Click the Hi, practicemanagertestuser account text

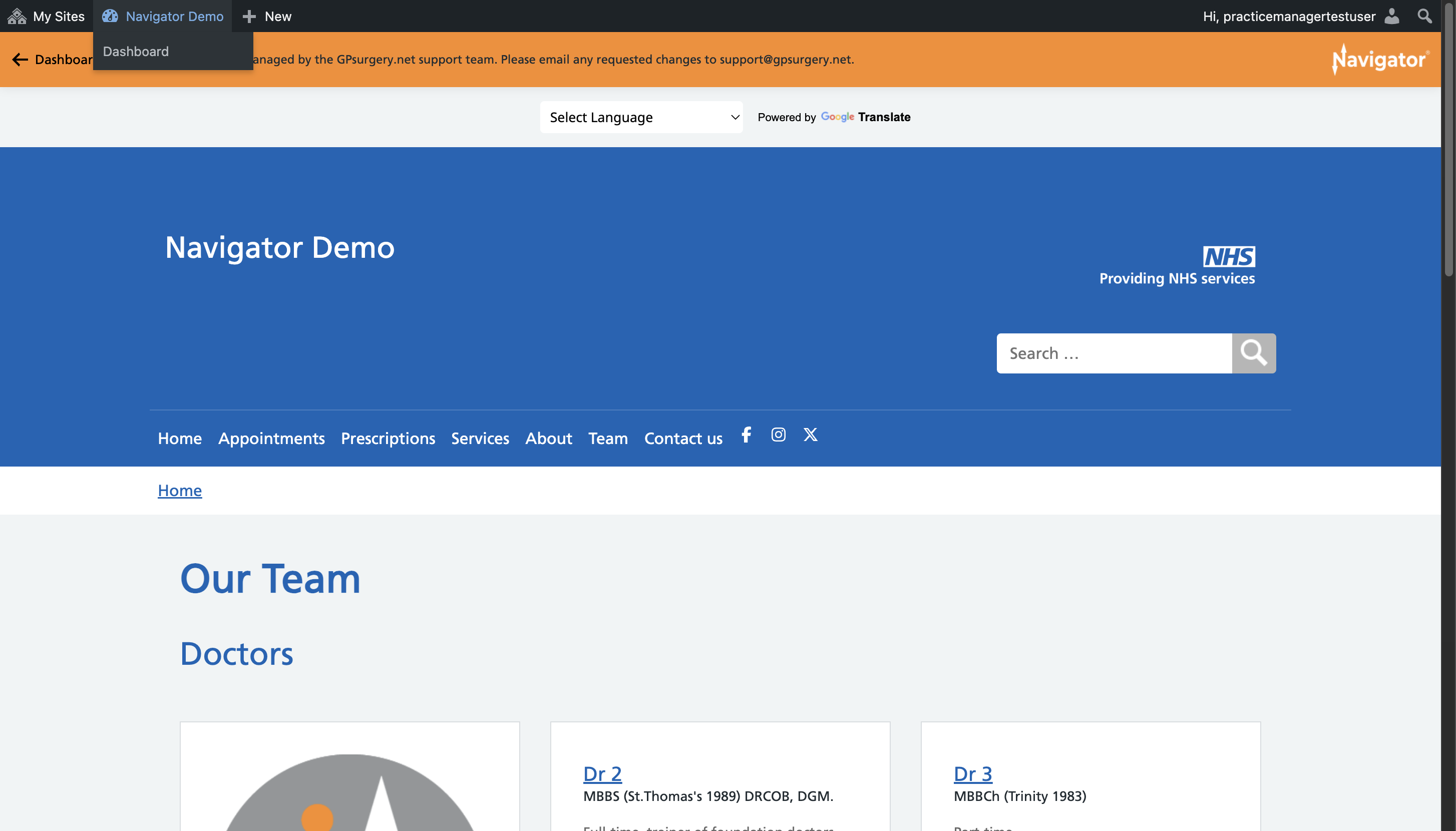(x=1289, y=16)
